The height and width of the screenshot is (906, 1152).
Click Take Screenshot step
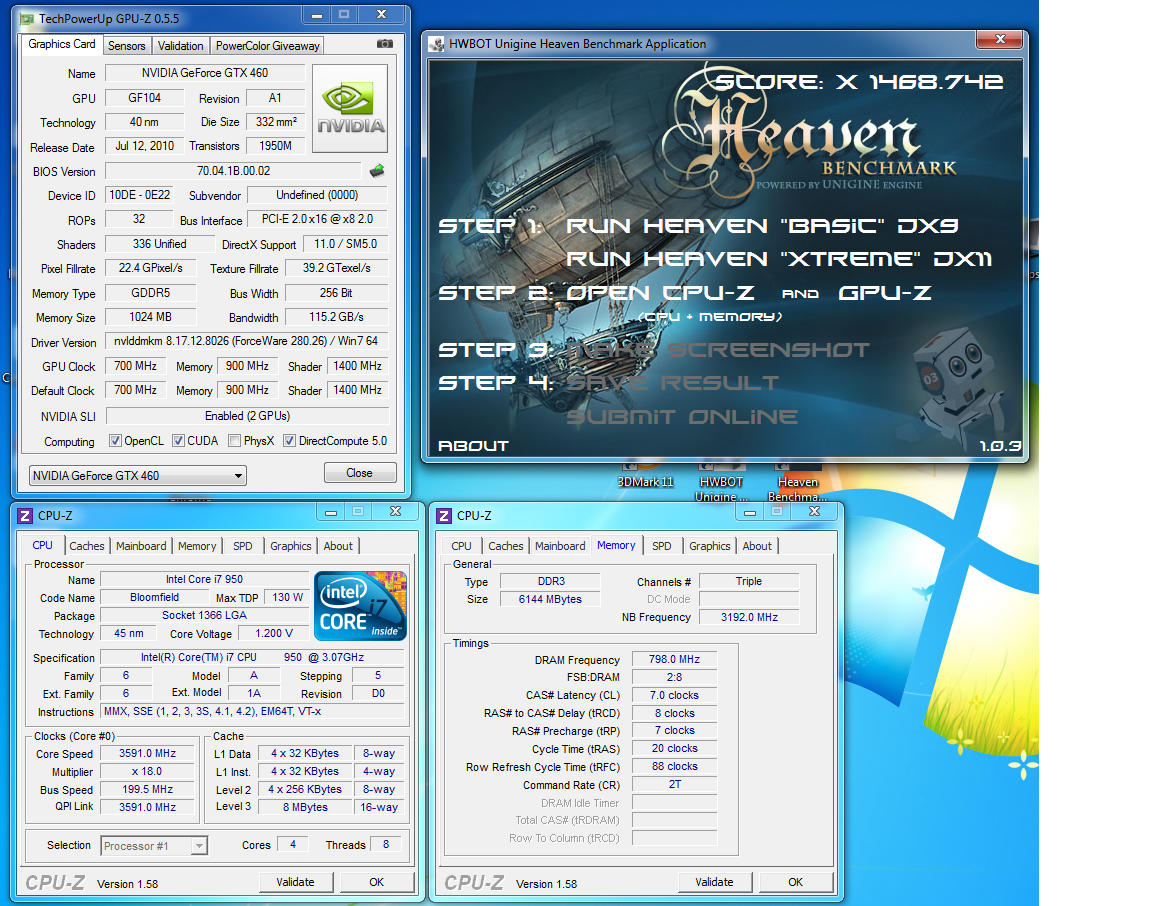click(718, 350)
